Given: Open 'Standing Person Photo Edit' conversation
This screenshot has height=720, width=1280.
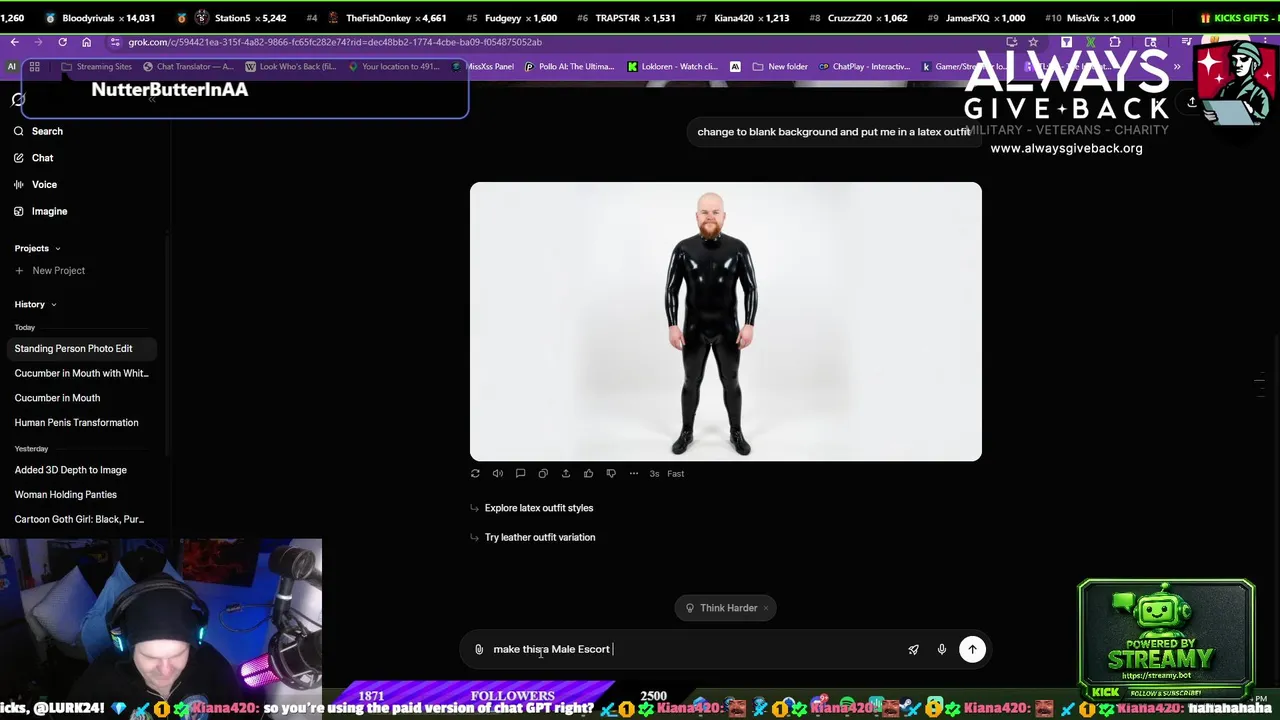Looking at the screenshot, I should [82, 349].
